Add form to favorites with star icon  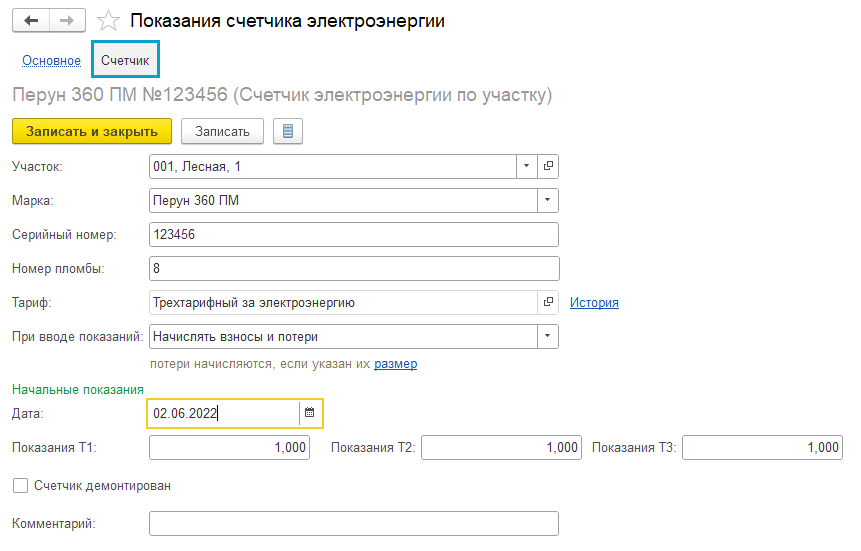point(110,21)
